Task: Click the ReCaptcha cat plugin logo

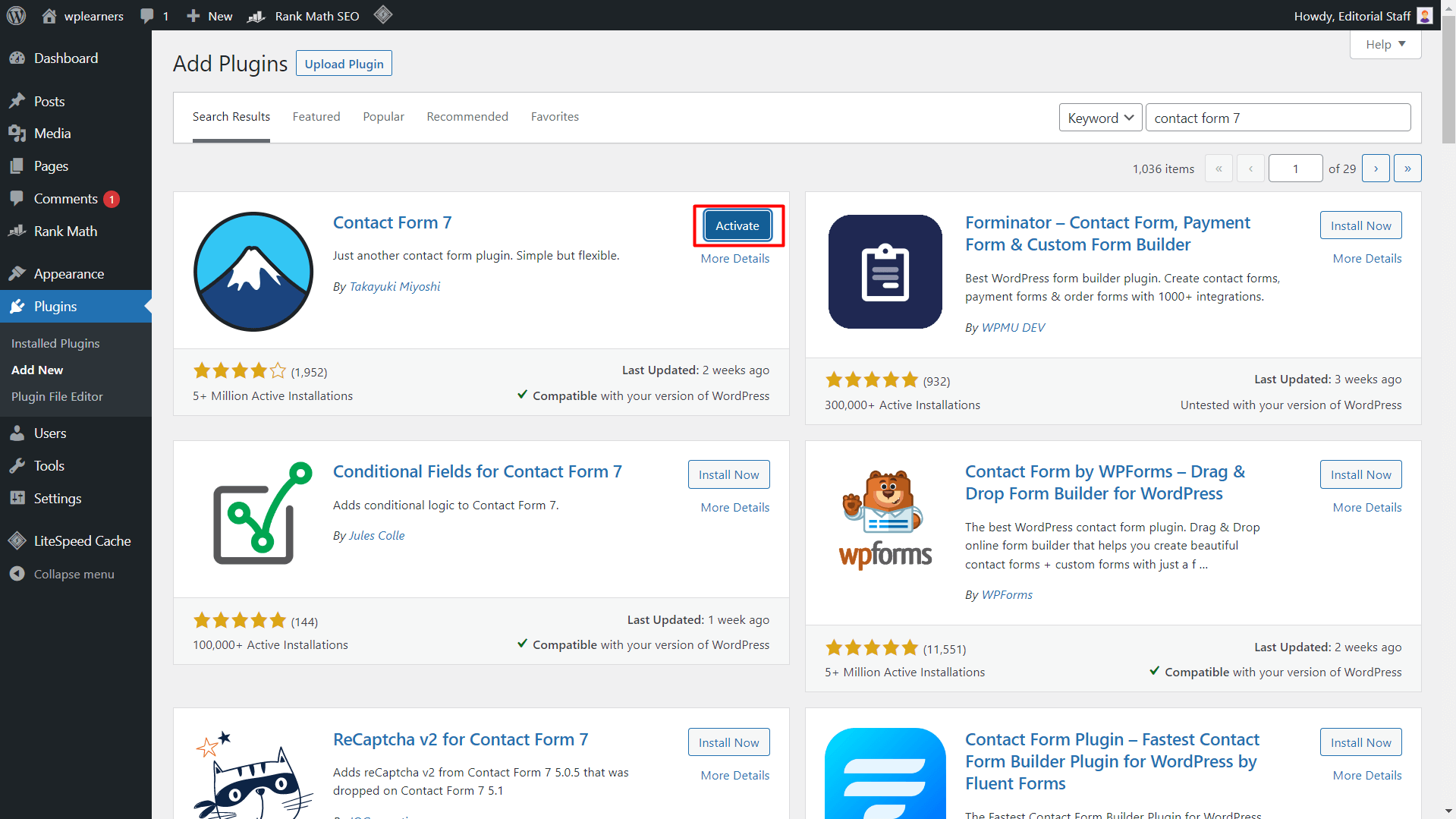Action: pyautogui.click(x=253, y=773)
